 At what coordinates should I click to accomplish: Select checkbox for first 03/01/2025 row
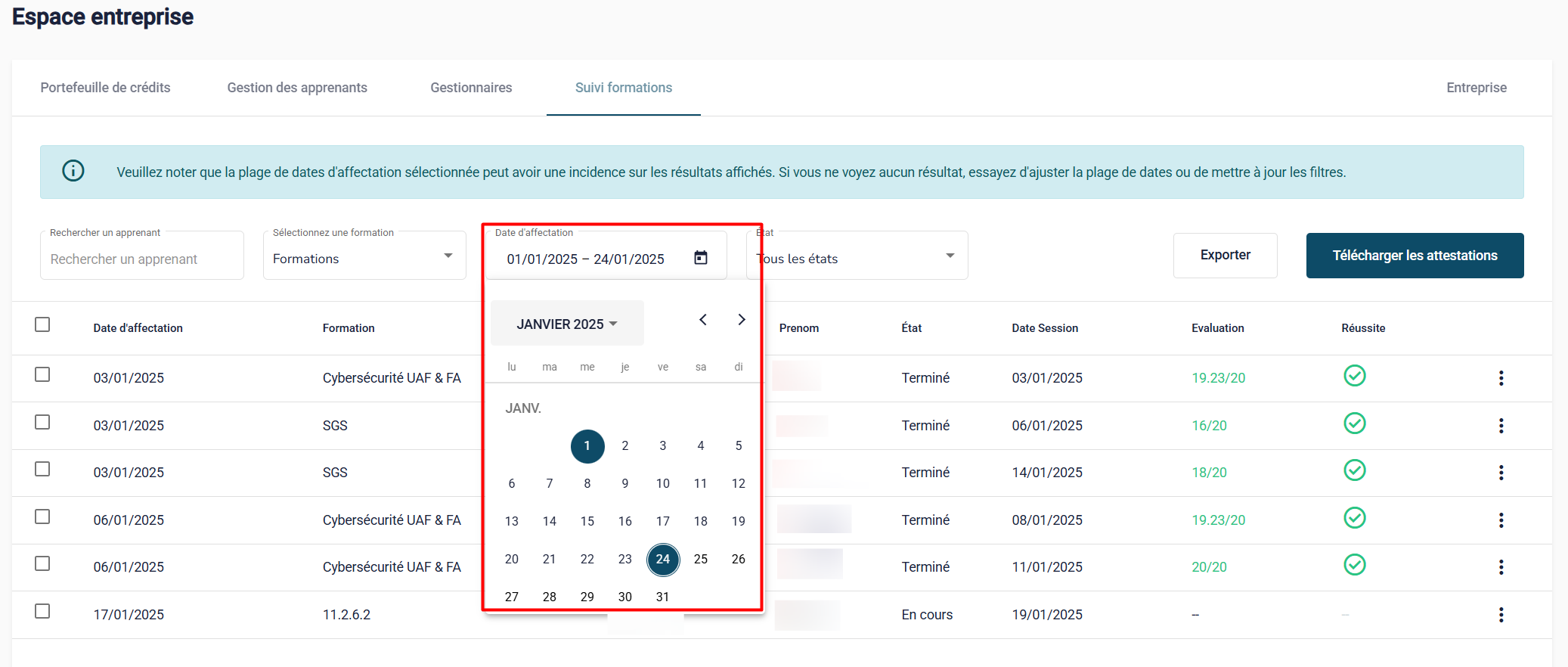click(42, 375)
